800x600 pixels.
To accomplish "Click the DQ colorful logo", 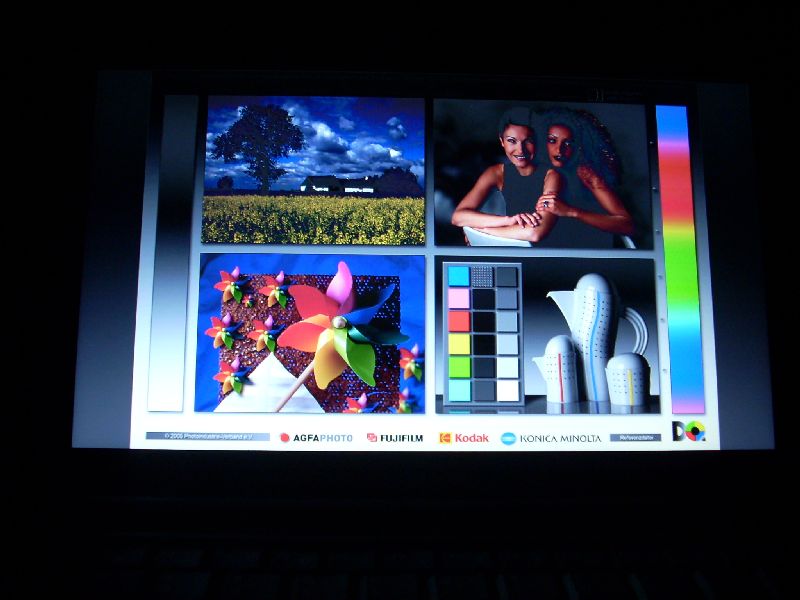I will pyautogui.click(x=689, y=431).
